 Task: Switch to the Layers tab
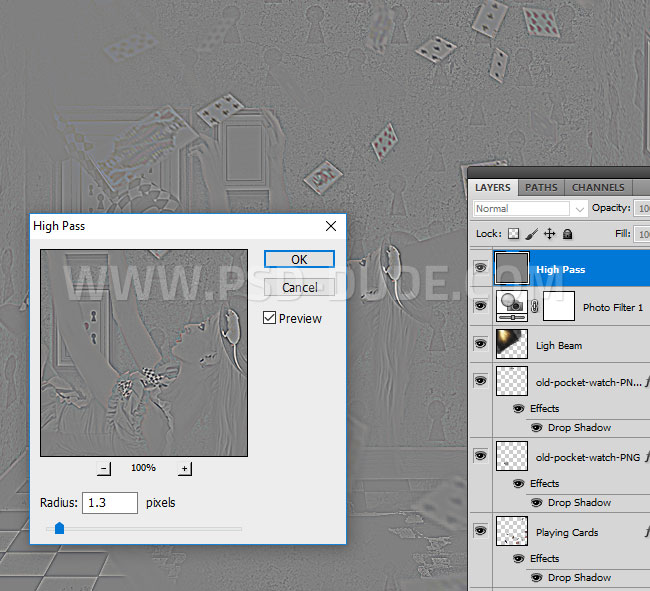click(x=492, y=187)
